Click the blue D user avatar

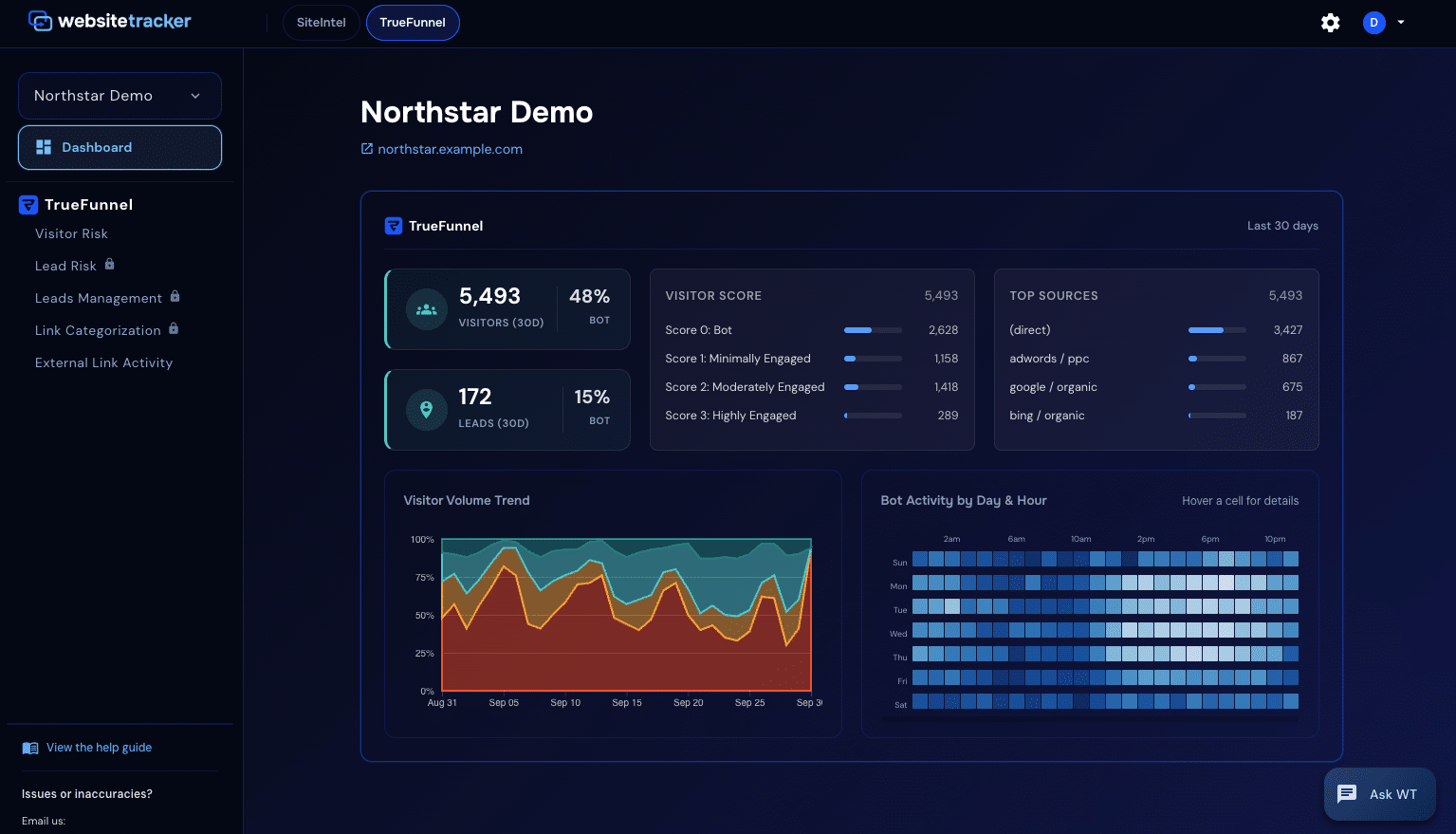[1373, 23]
